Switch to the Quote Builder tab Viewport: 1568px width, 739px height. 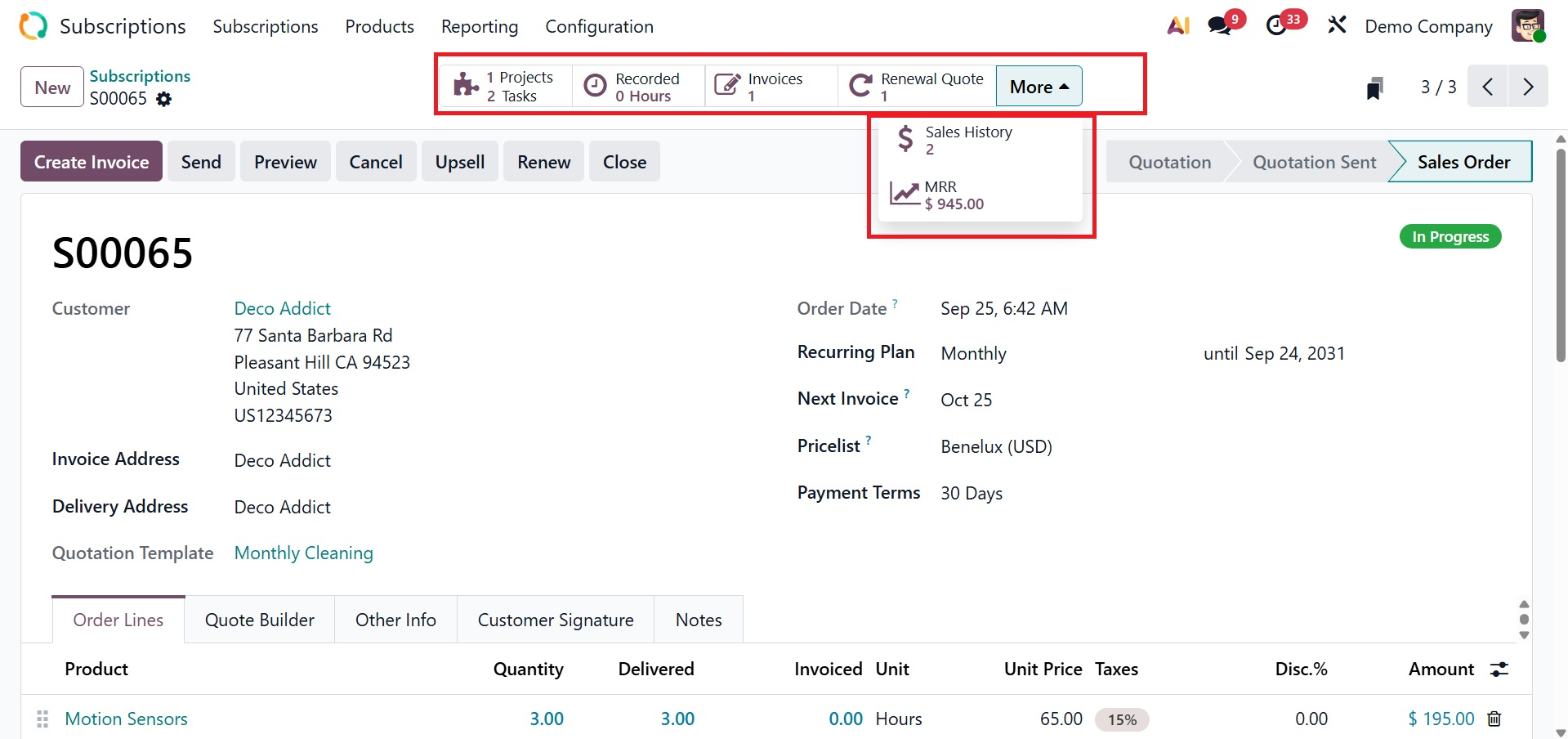click(260, 620)
